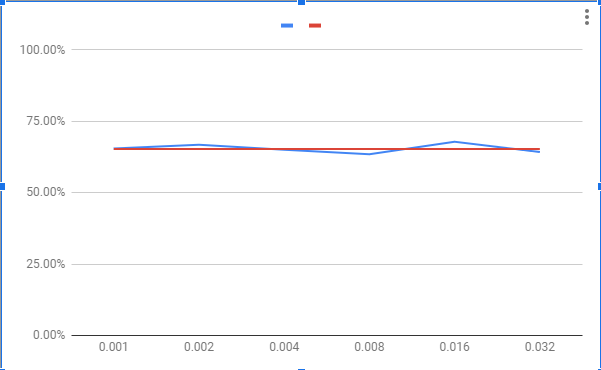
Task: Click the 100.00% vertical axis label
Action: coord(42,50)
